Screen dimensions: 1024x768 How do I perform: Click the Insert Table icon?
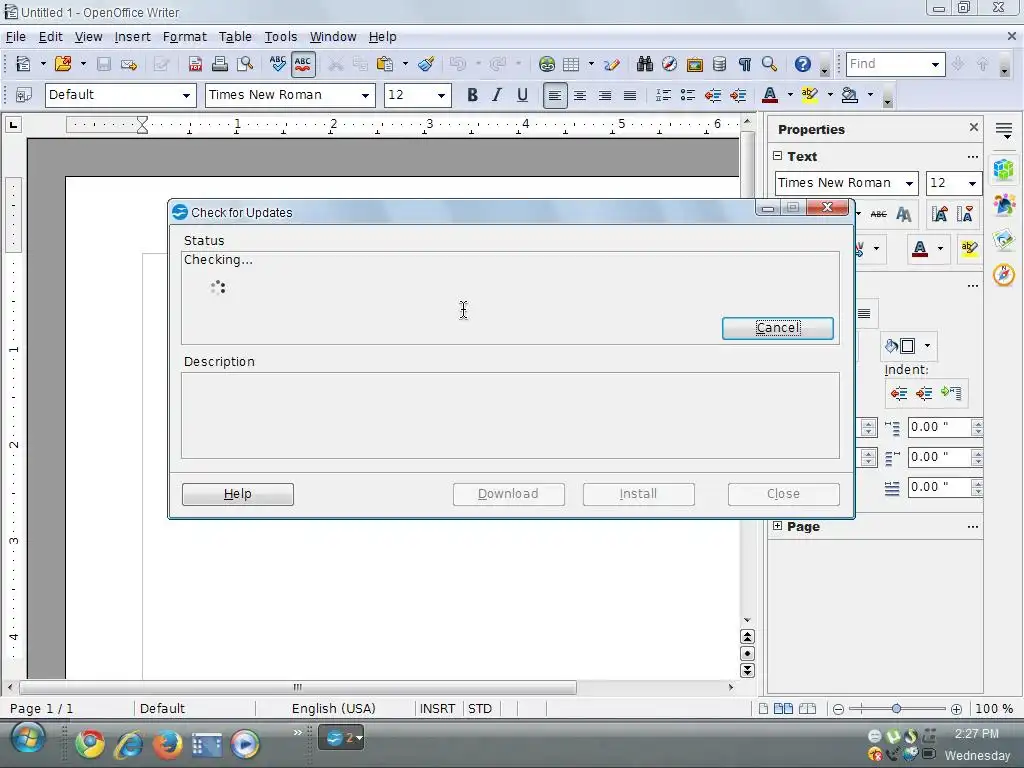pos(571,64)
